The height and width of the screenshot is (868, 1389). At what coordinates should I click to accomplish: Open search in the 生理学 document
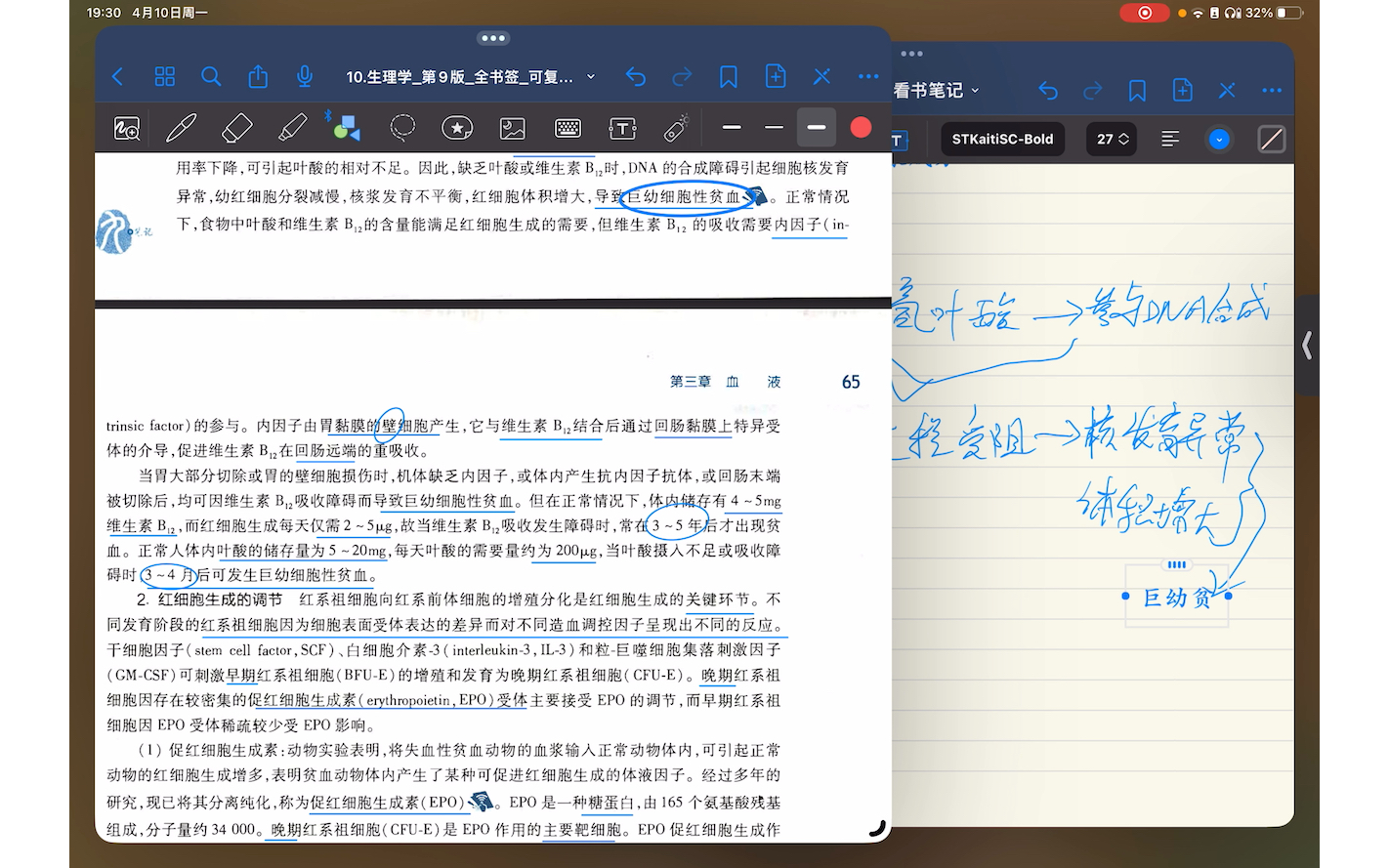(211, 76)
